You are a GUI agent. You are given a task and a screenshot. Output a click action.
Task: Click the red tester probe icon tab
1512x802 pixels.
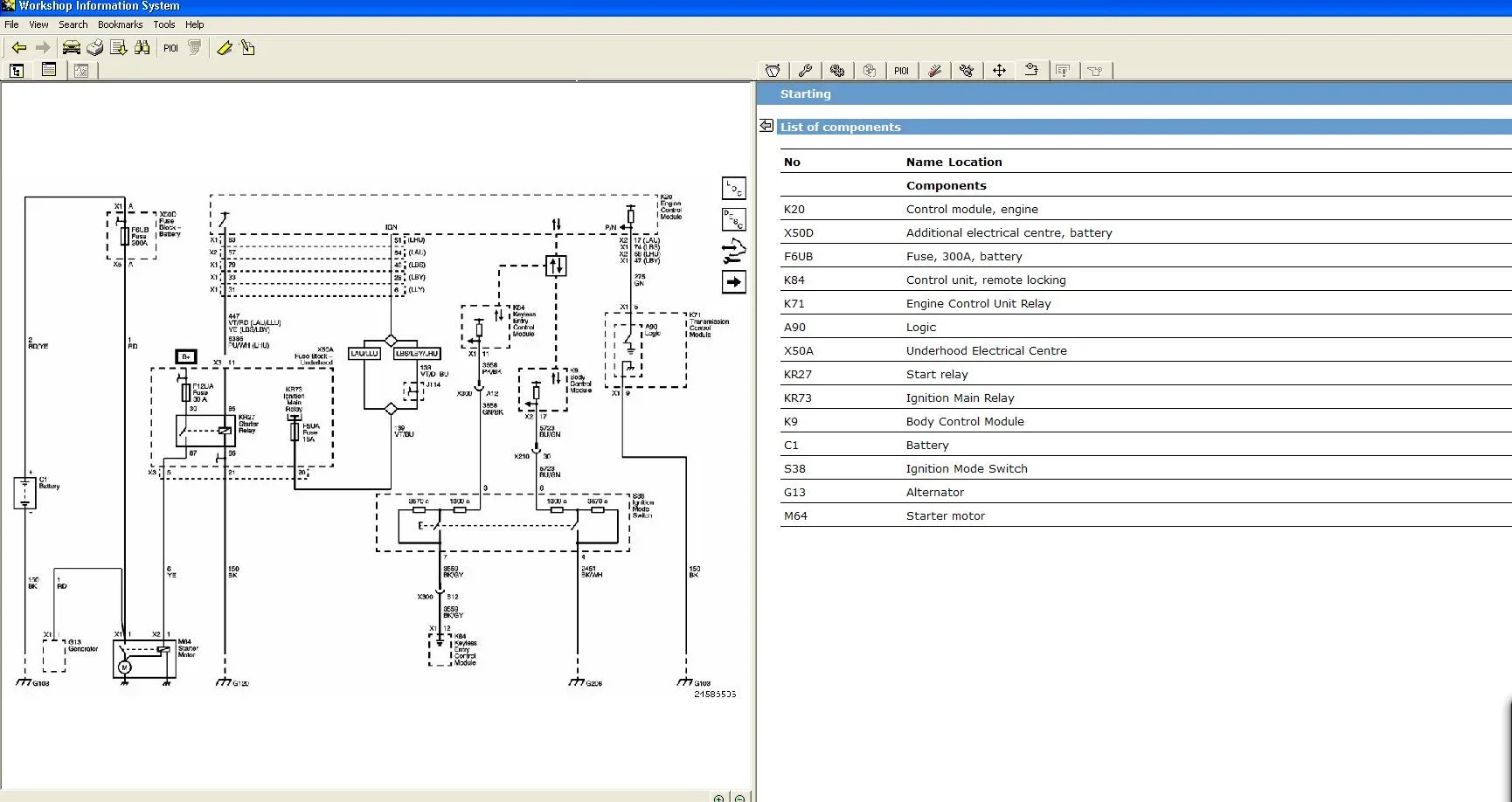coord(934,71)
